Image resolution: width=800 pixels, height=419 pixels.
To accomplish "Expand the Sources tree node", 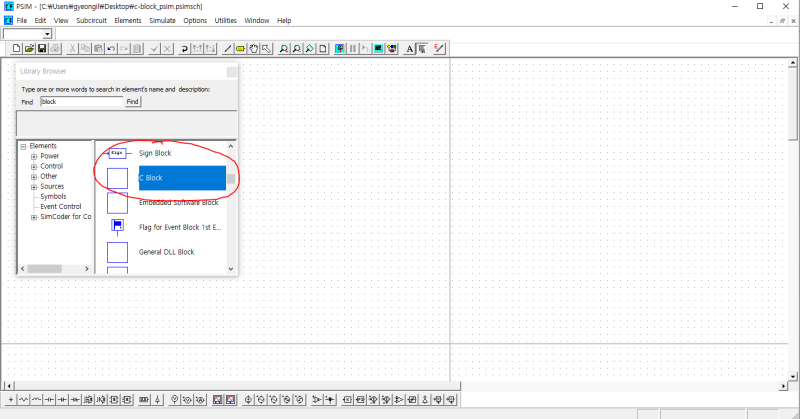I will click(34, 187).
